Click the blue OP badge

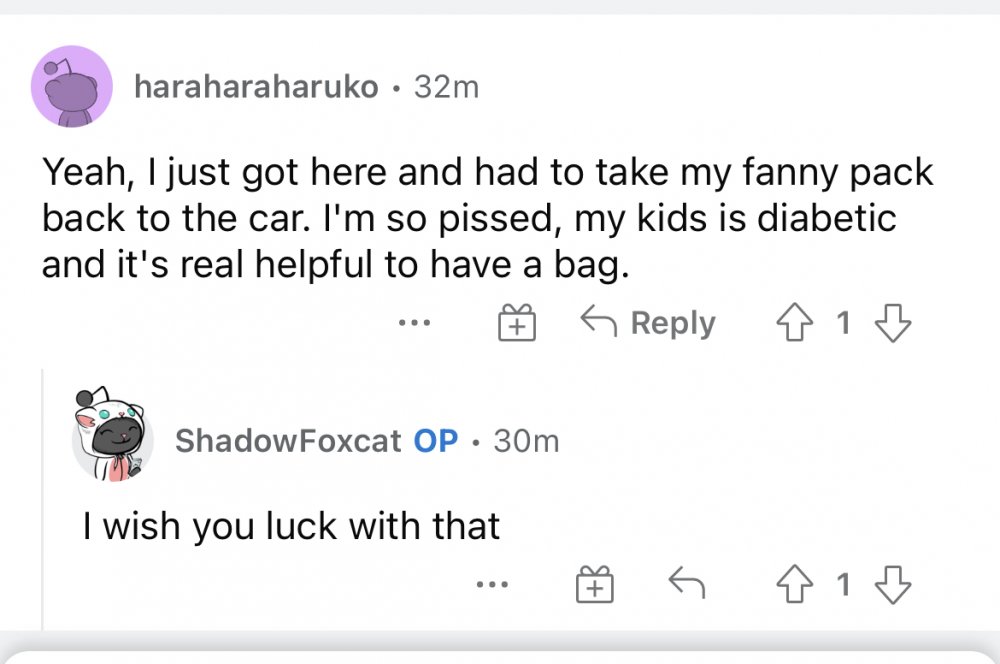(x=435, y=440)
